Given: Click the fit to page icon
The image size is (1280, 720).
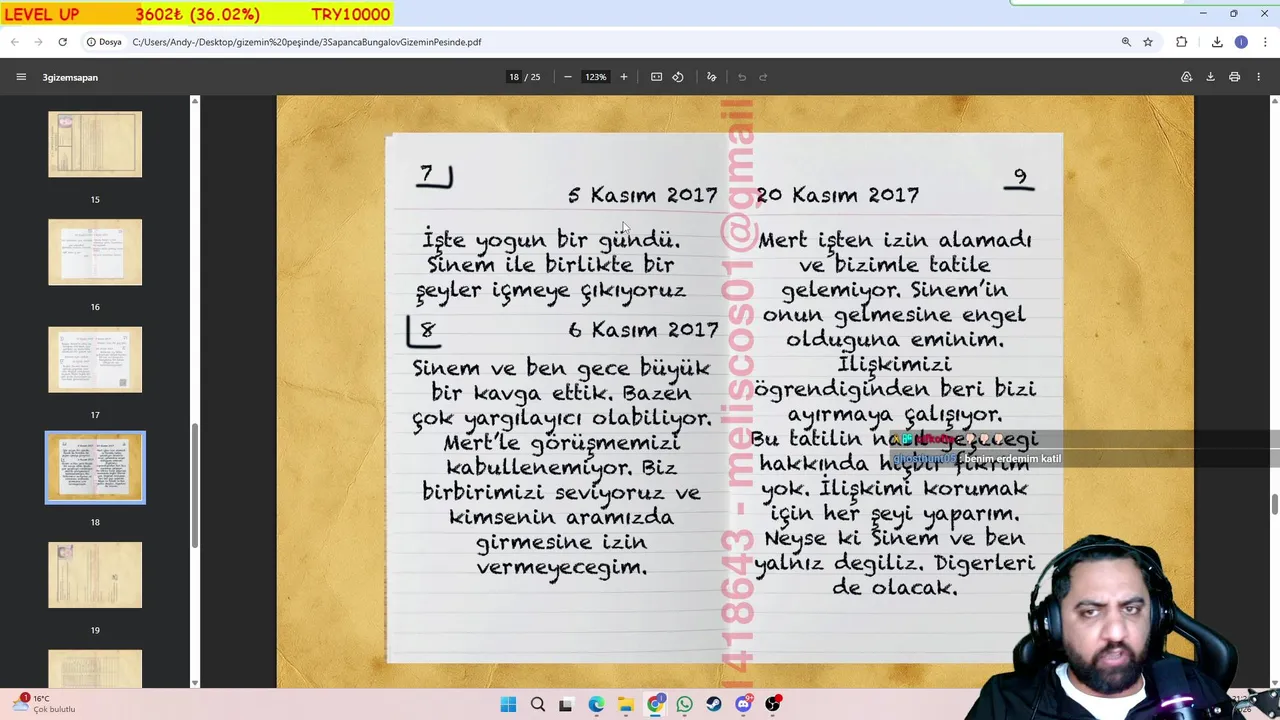Looking at the screenshot, I should (x=656, y=77).
